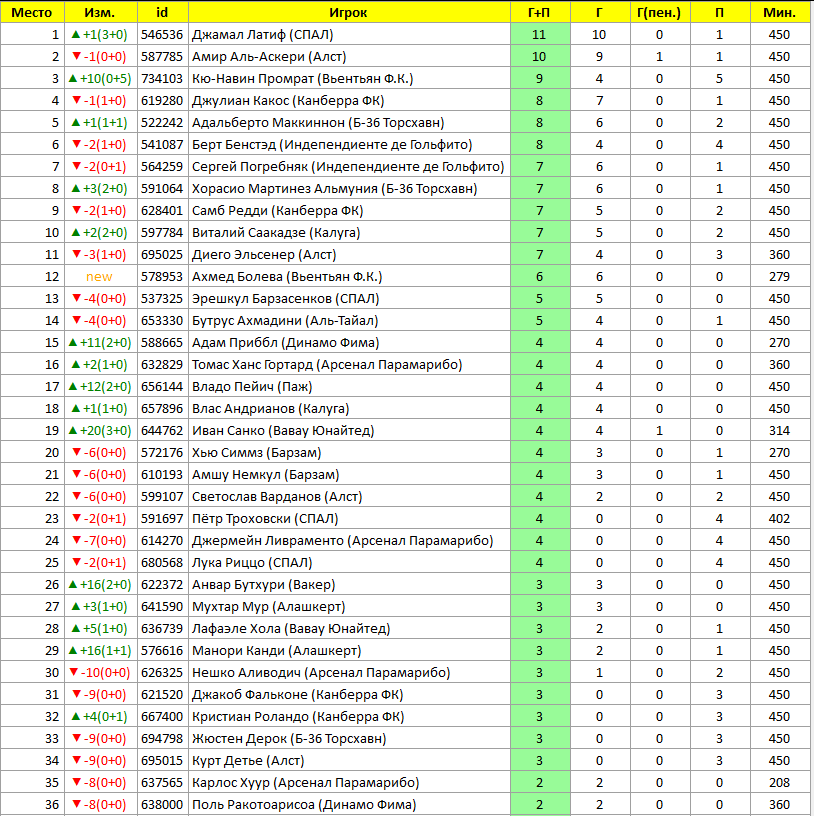Select 'Ахмед Болева (Вьентьян Ф.К.)' cell

pos(349,276)
